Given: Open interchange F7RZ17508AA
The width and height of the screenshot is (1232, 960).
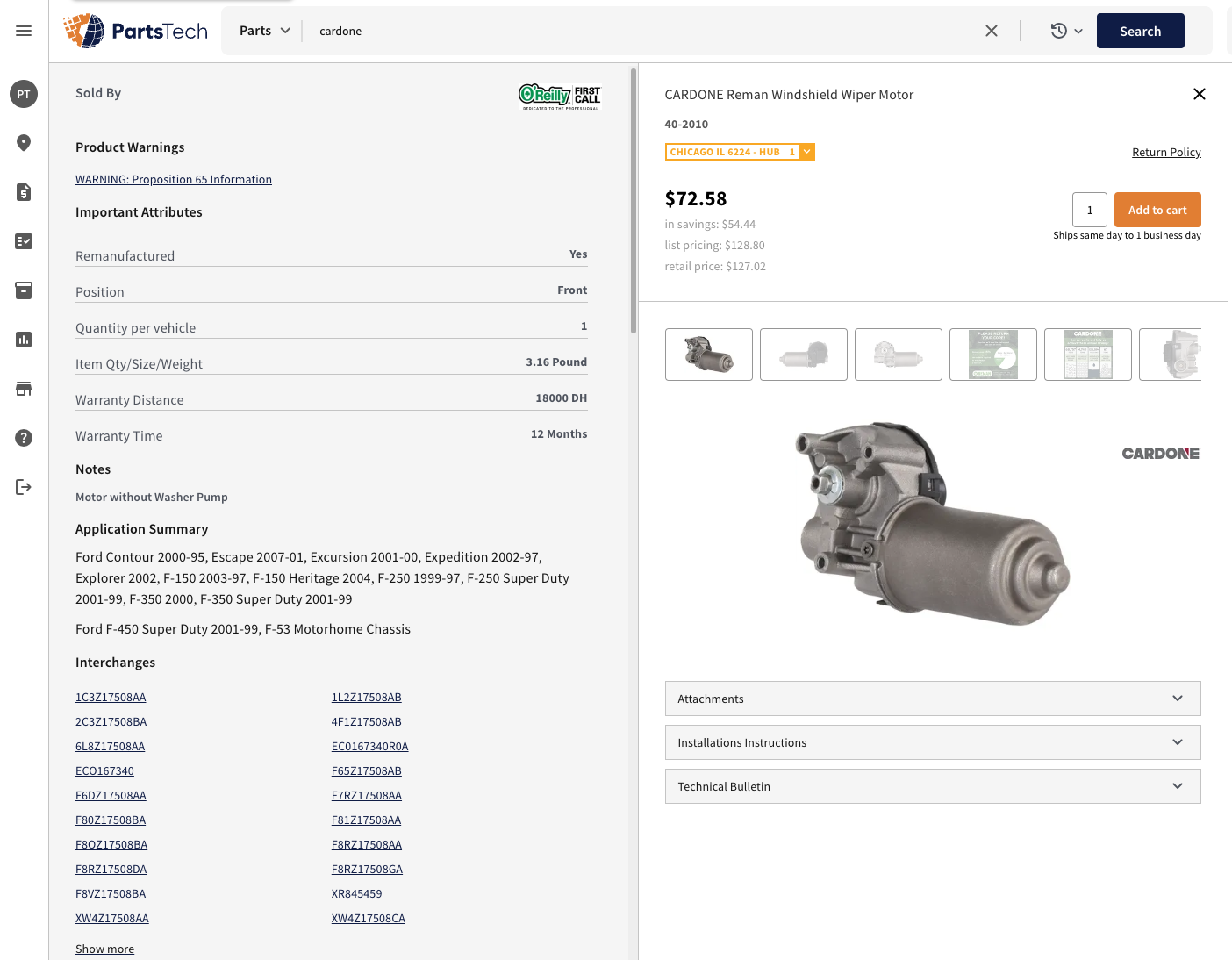Looking at the screenshot, I should coord(366,795).
